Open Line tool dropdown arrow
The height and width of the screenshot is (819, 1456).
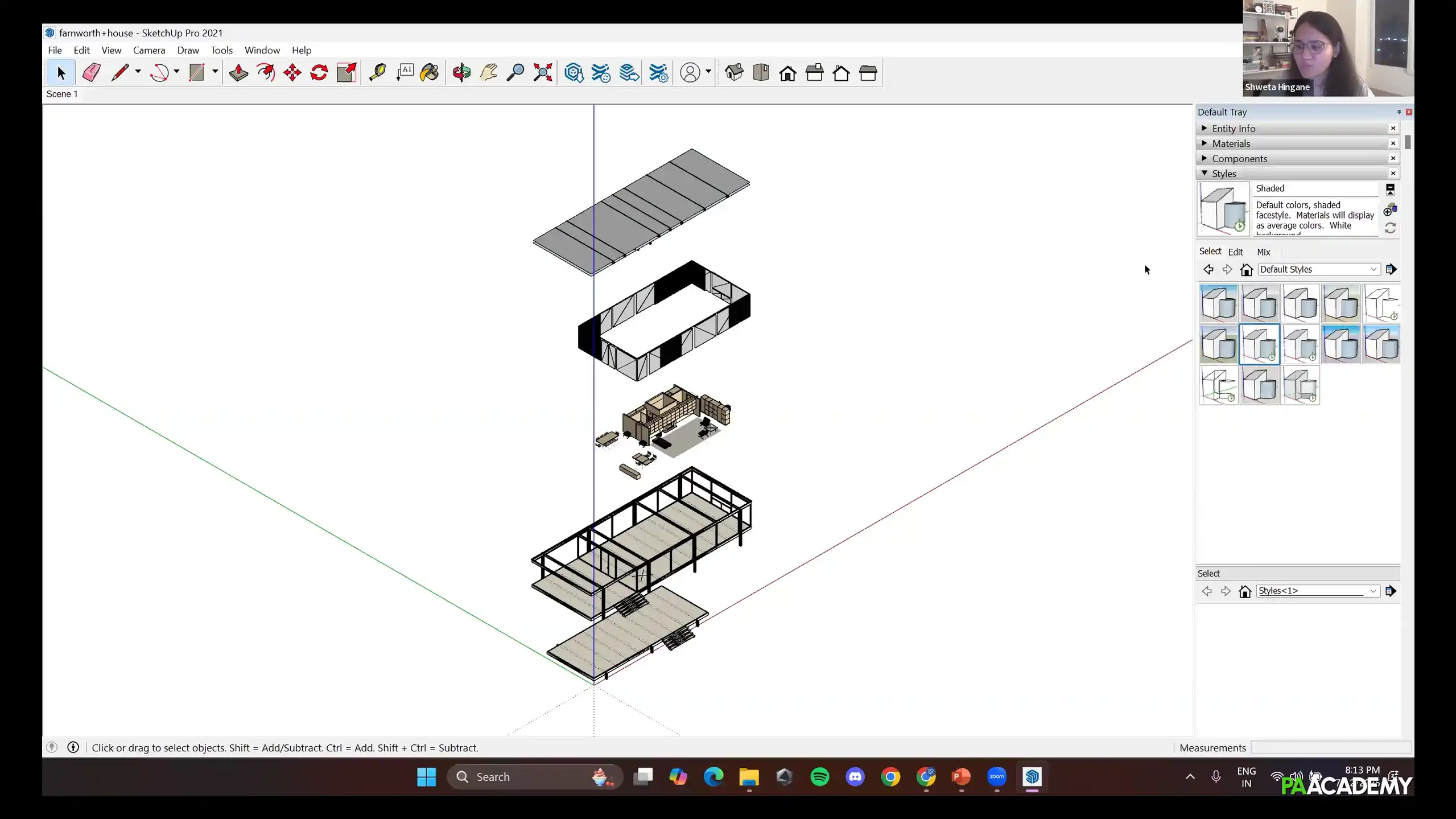click(x=138, y=72)
